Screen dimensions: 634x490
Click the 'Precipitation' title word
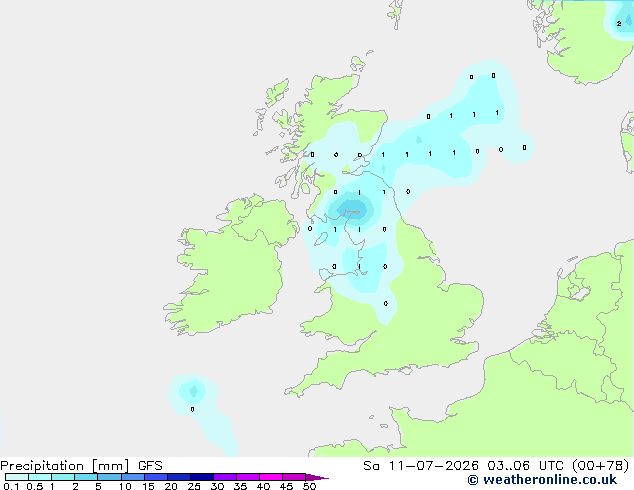(x=42, y=466)
